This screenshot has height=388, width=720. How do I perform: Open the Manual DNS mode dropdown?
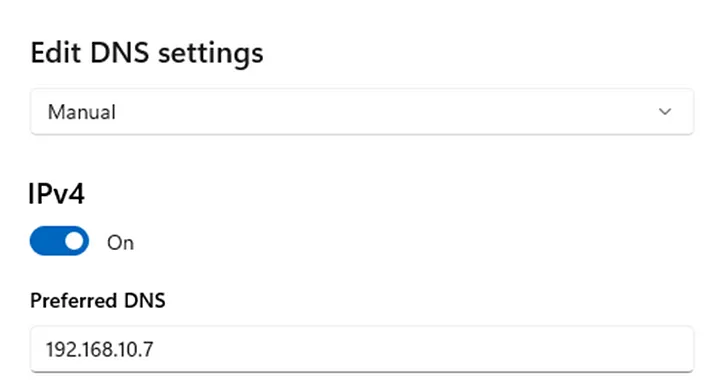pyautogui.click(x=362, y=112)
